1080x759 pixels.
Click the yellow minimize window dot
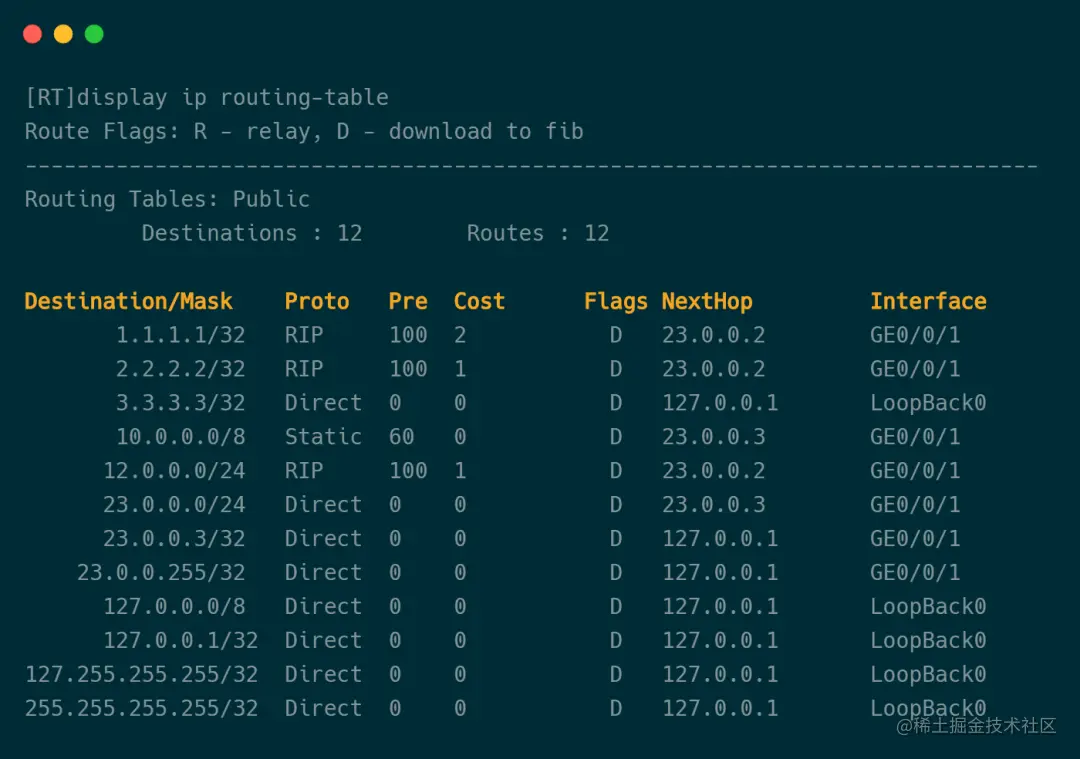point(63,34)
